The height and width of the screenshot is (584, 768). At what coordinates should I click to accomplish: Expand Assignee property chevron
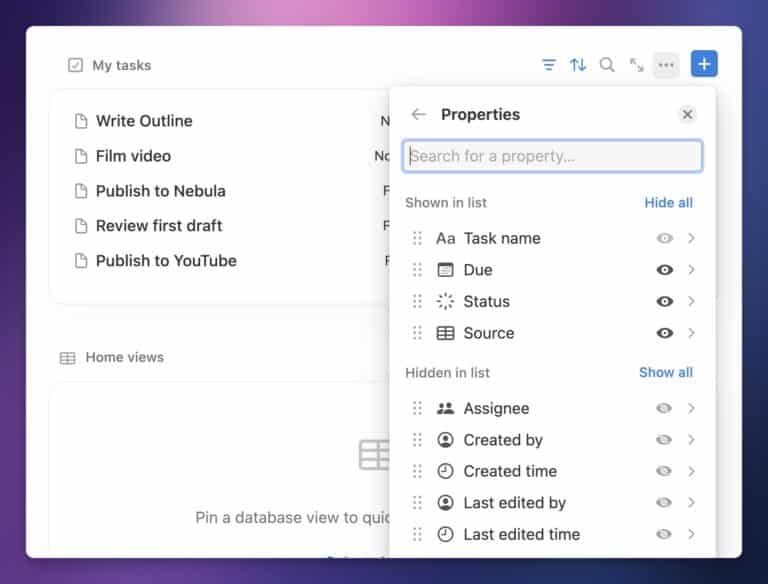[691, 408]
